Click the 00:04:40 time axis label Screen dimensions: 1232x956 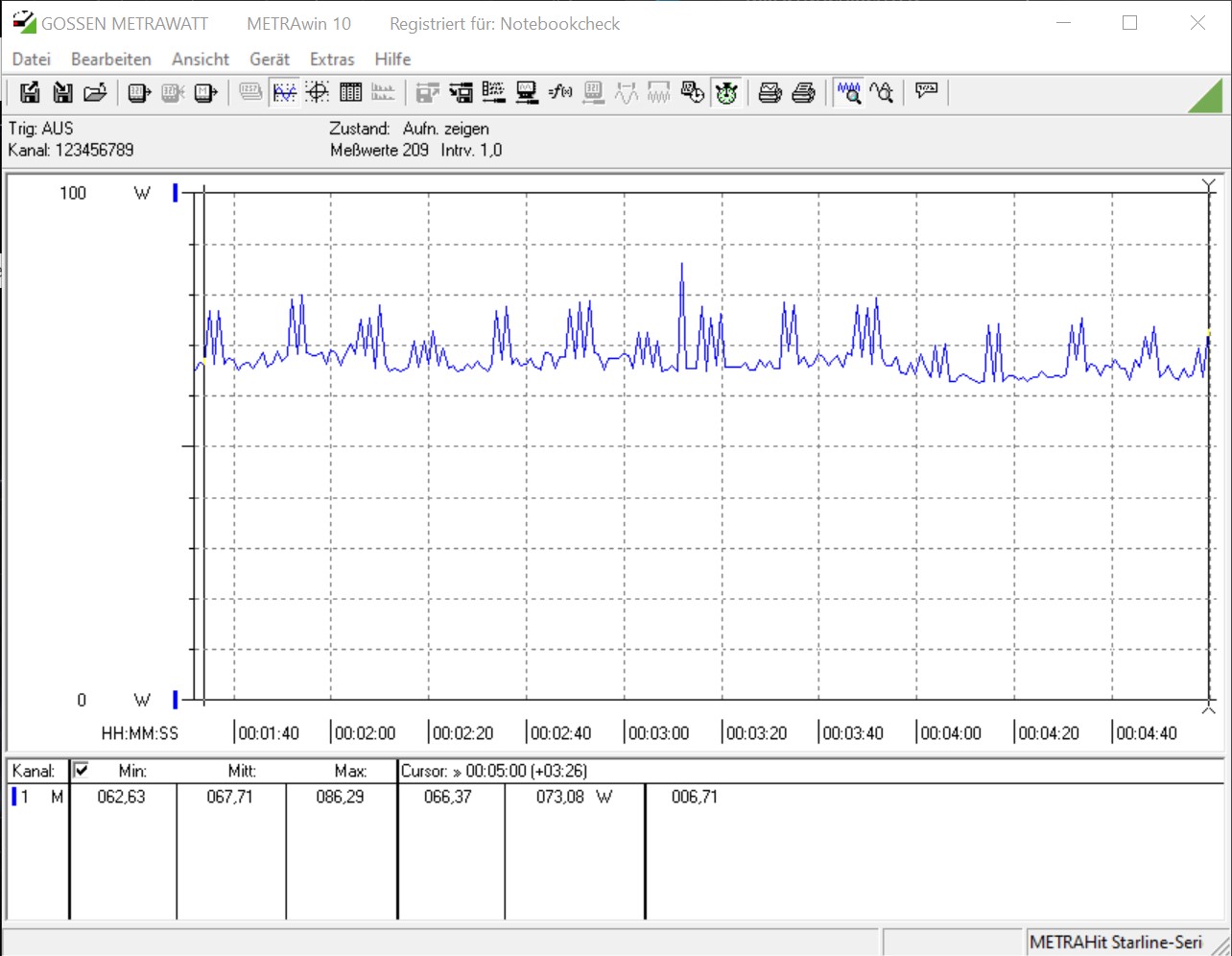click(1147, 733)
